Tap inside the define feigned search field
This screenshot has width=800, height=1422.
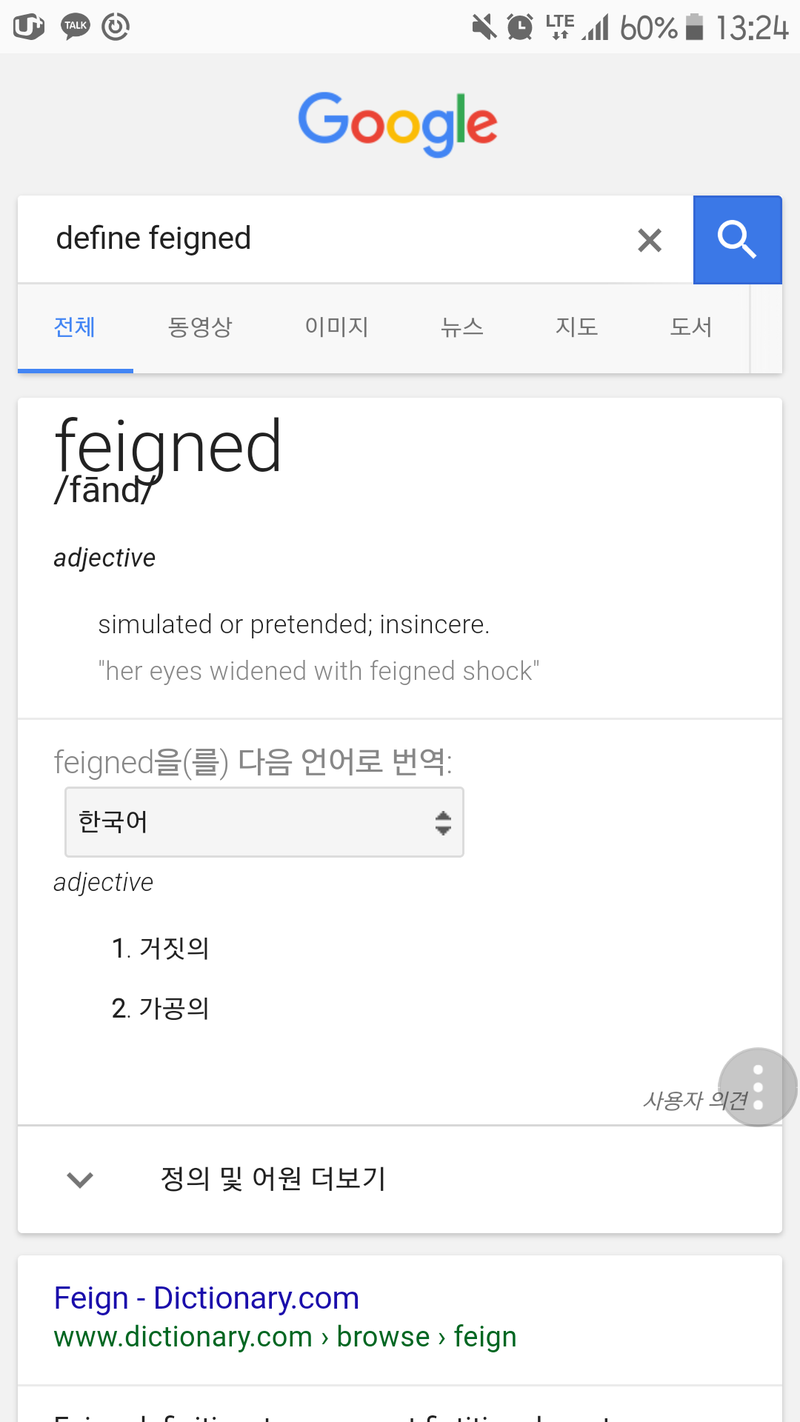click(300, 238)
